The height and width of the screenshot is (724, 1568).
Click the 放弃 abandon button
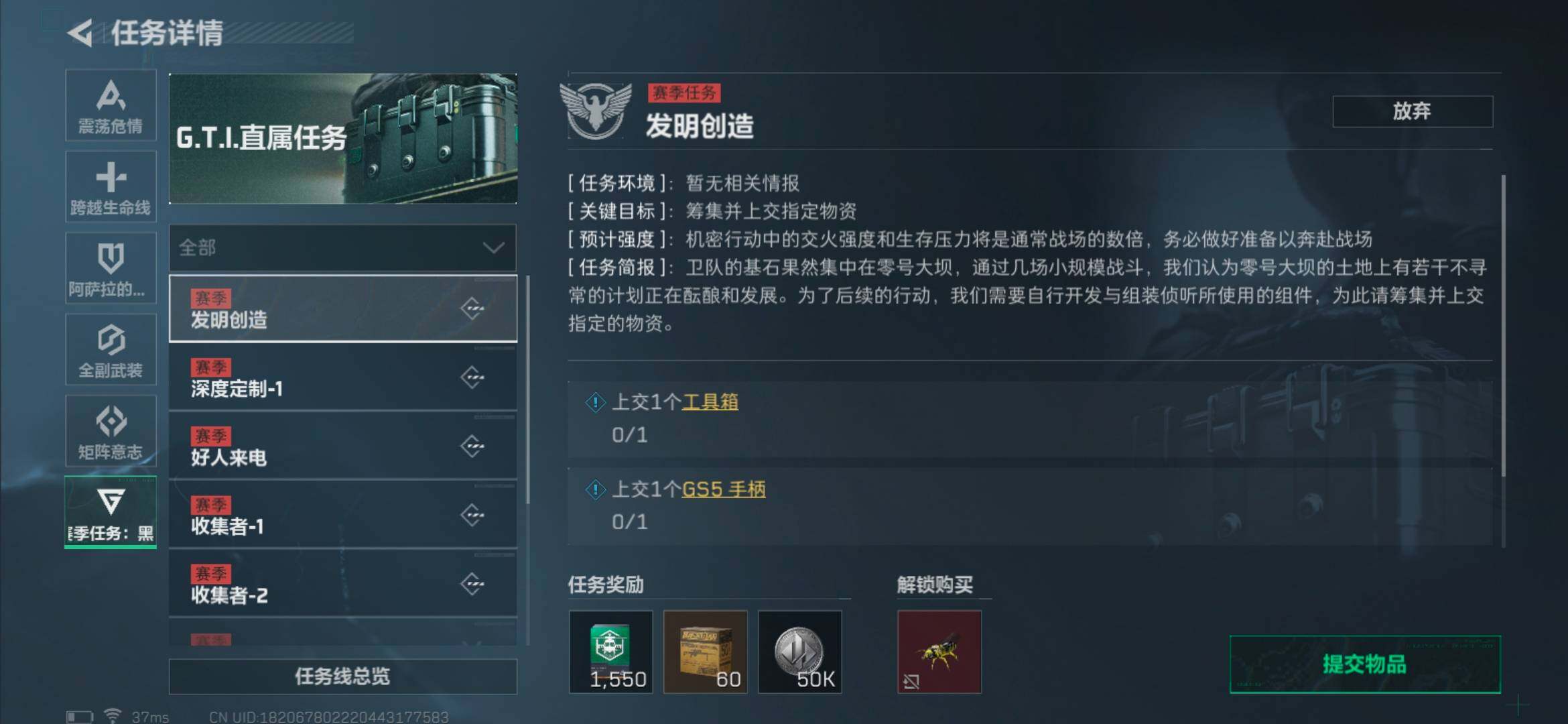point(1413,111)
